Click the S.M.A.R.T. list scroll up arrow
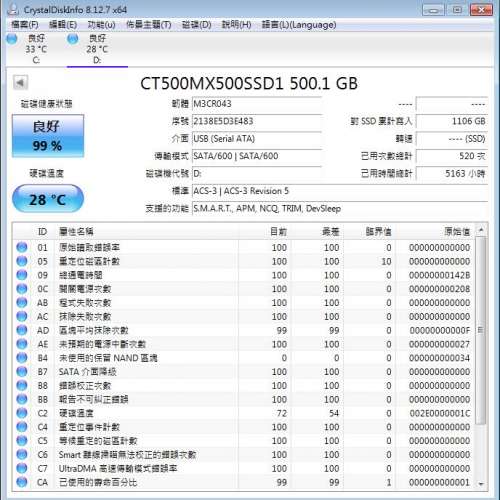This screenshot has height=500, width=500. 481,230
